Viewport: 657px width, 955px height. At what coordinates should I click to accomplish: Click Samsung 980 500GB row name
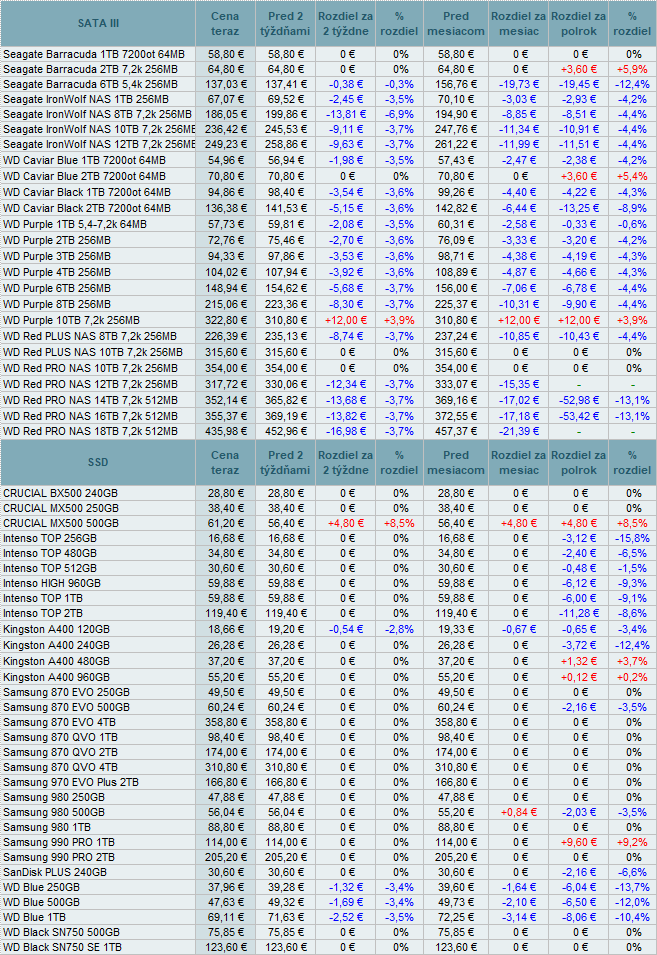click(x=54, y=812)
